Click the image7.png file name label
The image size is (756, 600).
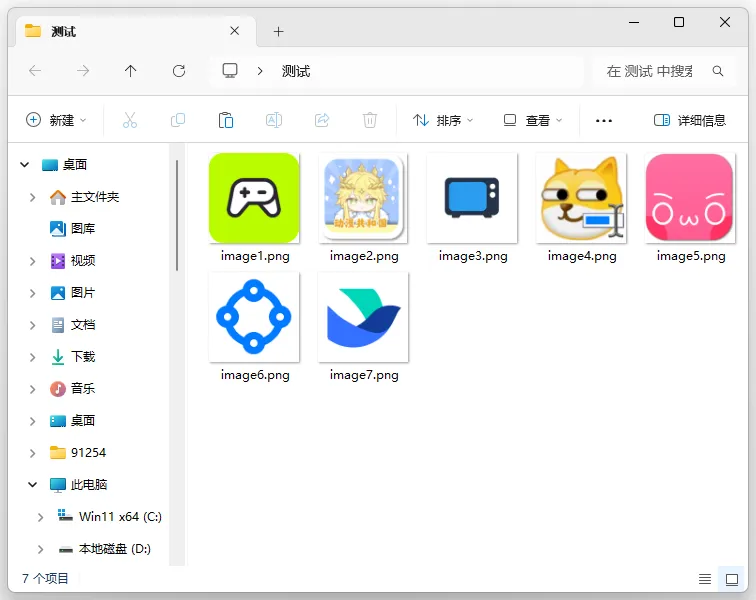click(x=364, y=375)
